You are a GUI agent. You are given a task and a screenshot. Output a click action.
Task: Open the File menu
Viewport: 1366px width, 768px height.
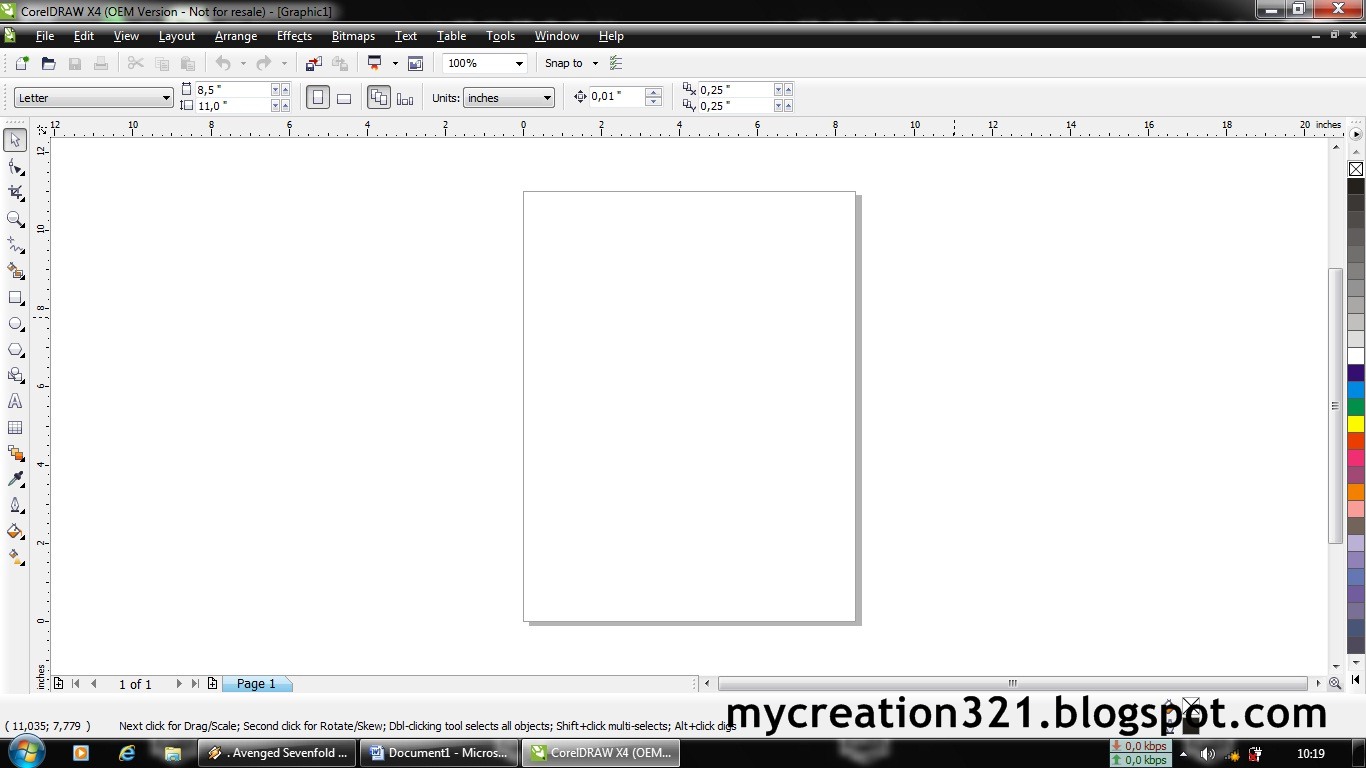[x=45, y=36]
